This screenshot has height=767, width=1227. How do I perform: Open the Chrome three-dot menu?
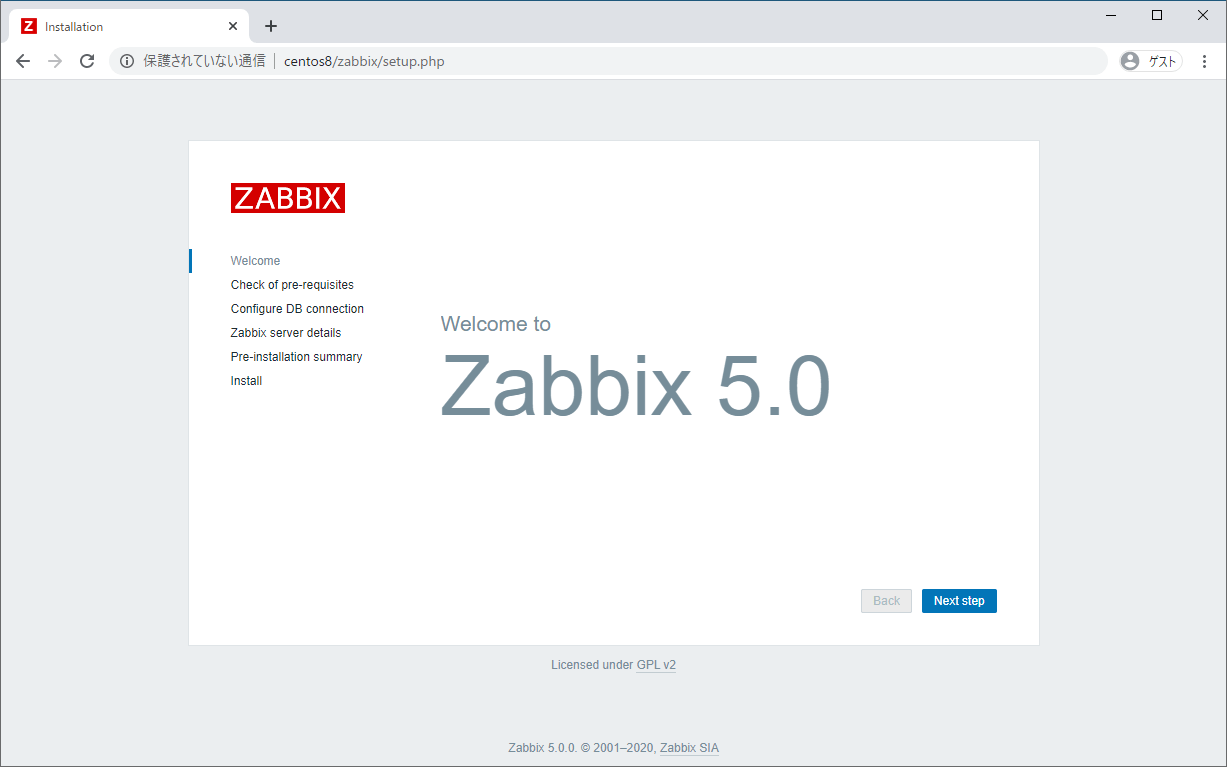pyautogui.click(x=1204, y=61)
